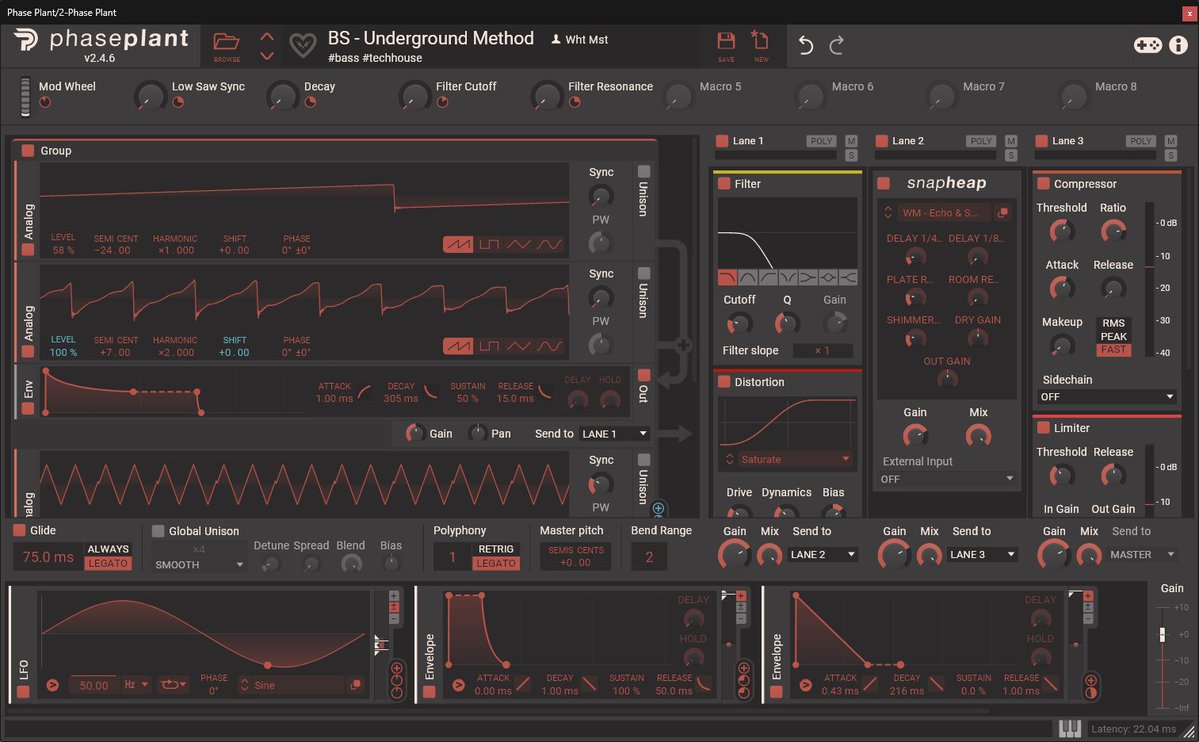The width and height of the screenshot is (1199, 742).
Task: Open the preset Browse folder icon
Action: 226,42
